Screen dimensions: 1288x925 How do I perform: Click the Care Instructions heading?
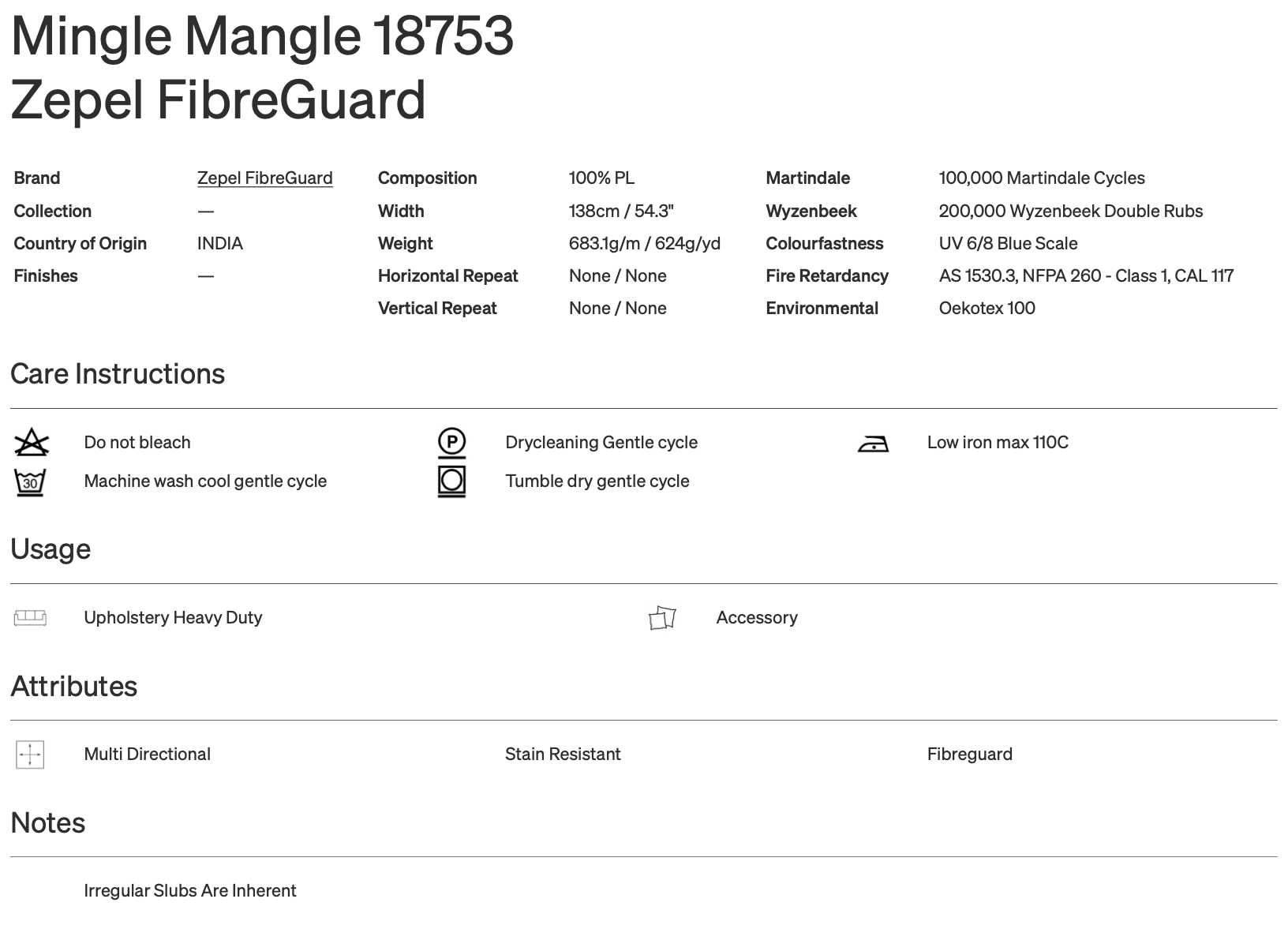[x=118, y=374]
